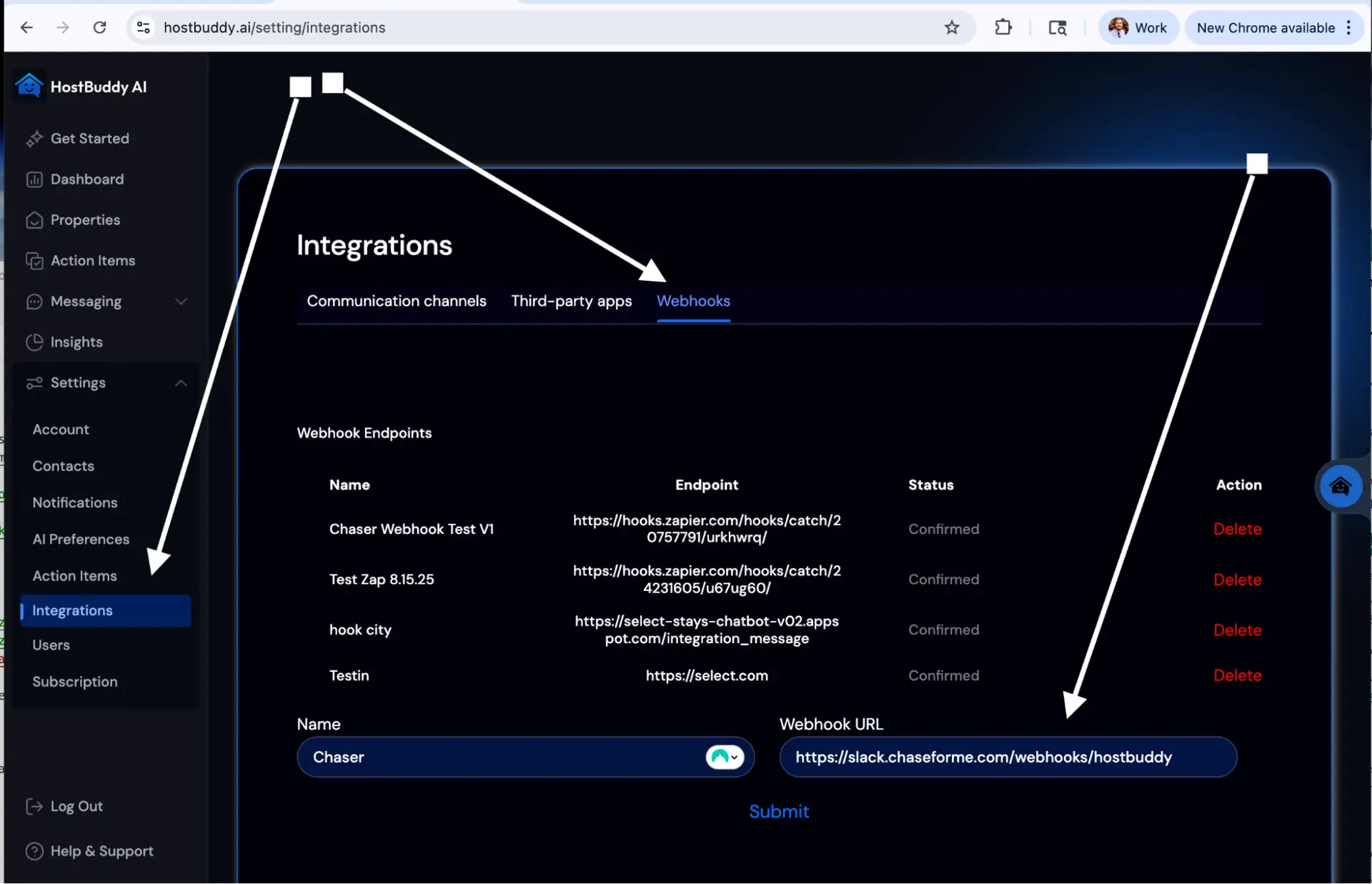Collapse the Settings section chevron
Screen dimensions: 1372x884
pos(182,382)
